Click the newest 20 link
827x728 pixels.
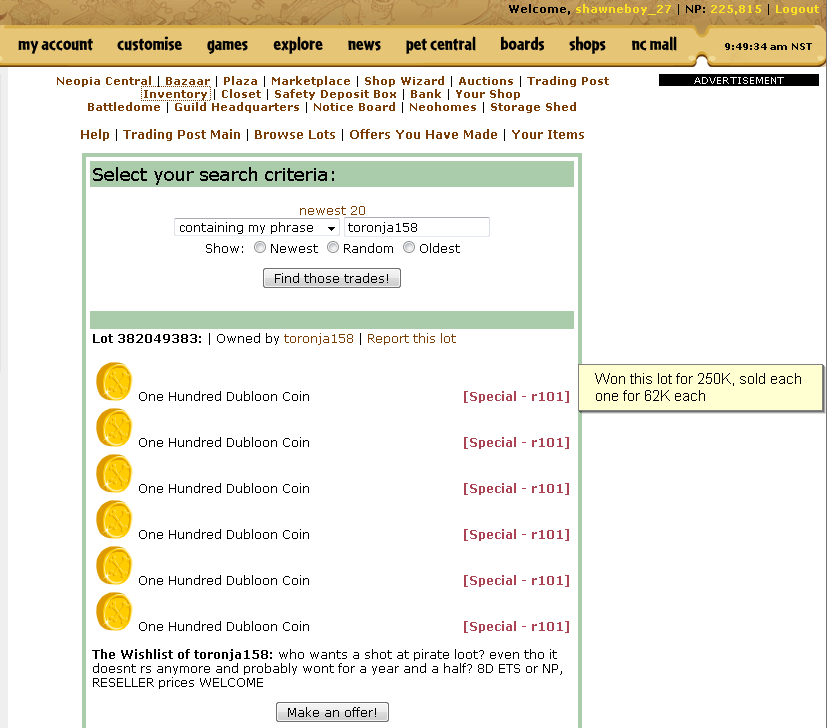pyautogui.click(x=332, y=210)
